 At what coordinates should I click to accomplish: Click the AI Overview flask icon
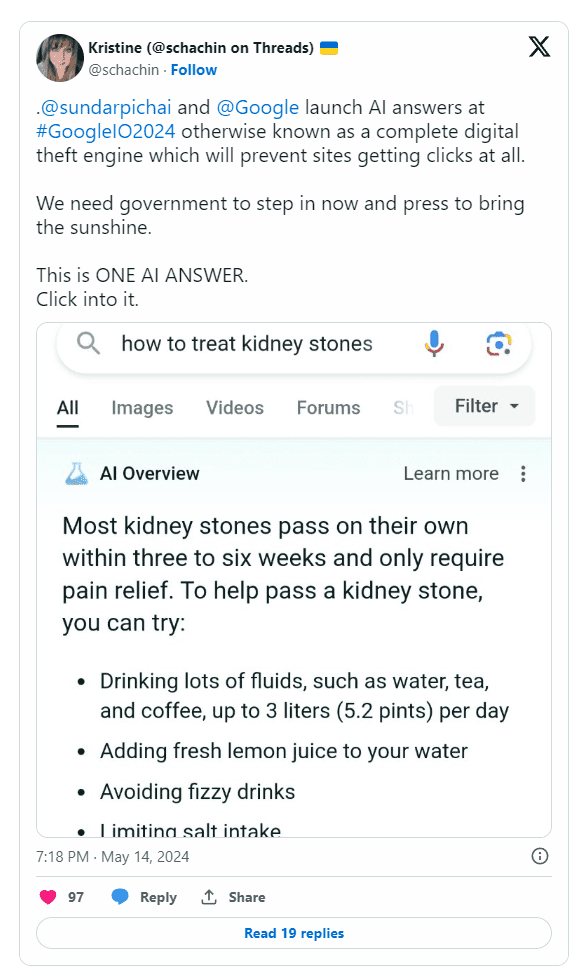point(76,474)
